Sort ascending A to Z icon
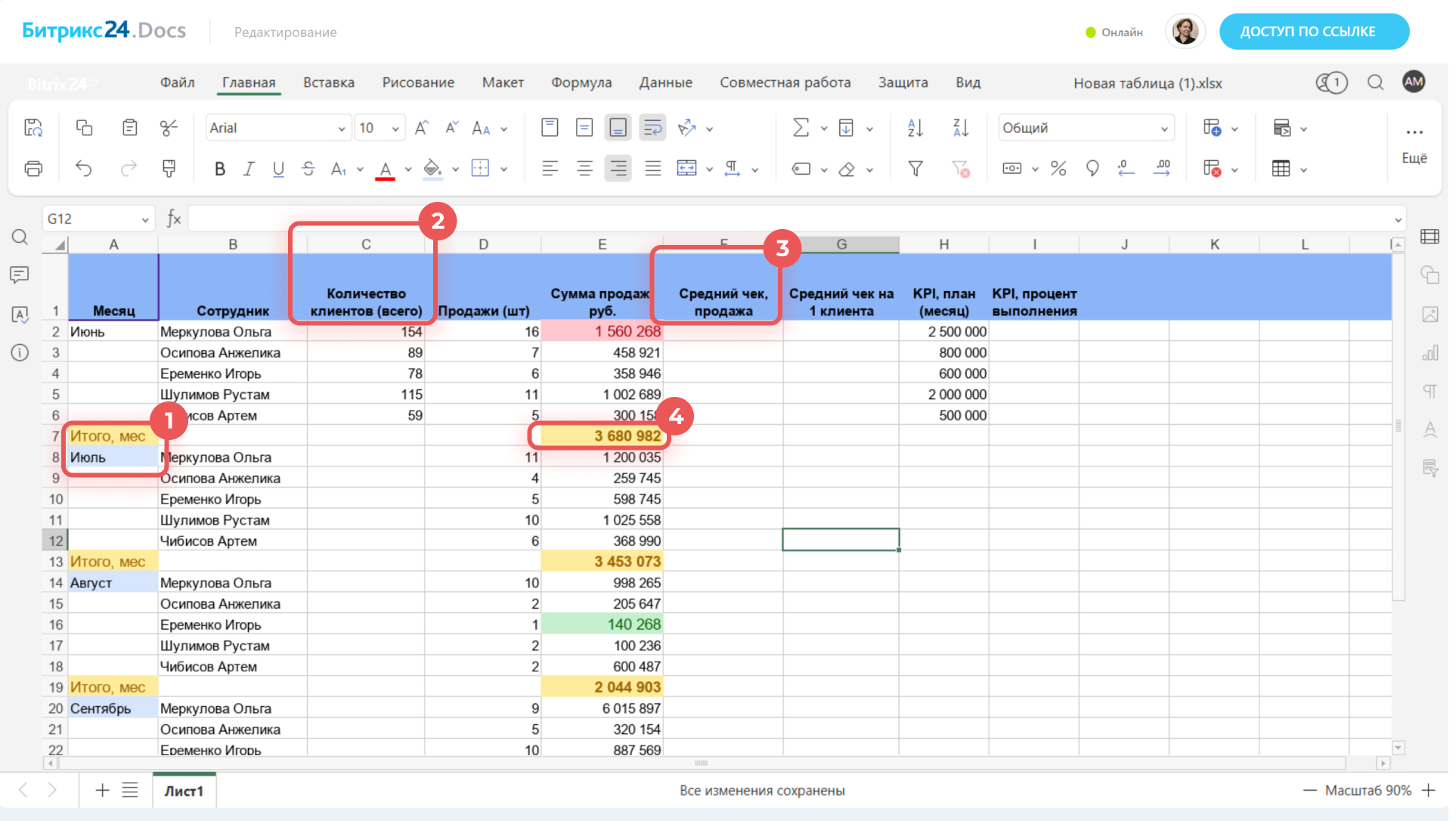Viewport: 1456px width, 821px height. tap(915, 128)
